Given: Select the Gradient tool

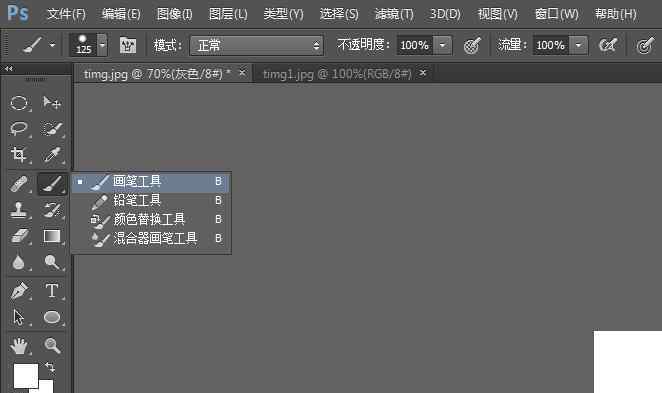Looking at the screenshot, I should (x=52, y=236).
